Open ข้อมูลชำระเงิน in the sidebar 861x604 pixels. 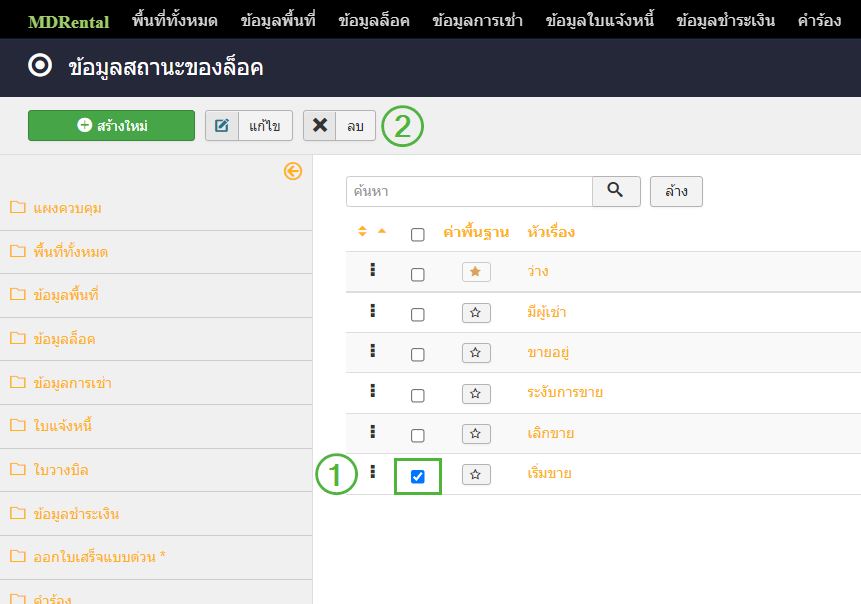pyautogui.click(x=76, y=514)
